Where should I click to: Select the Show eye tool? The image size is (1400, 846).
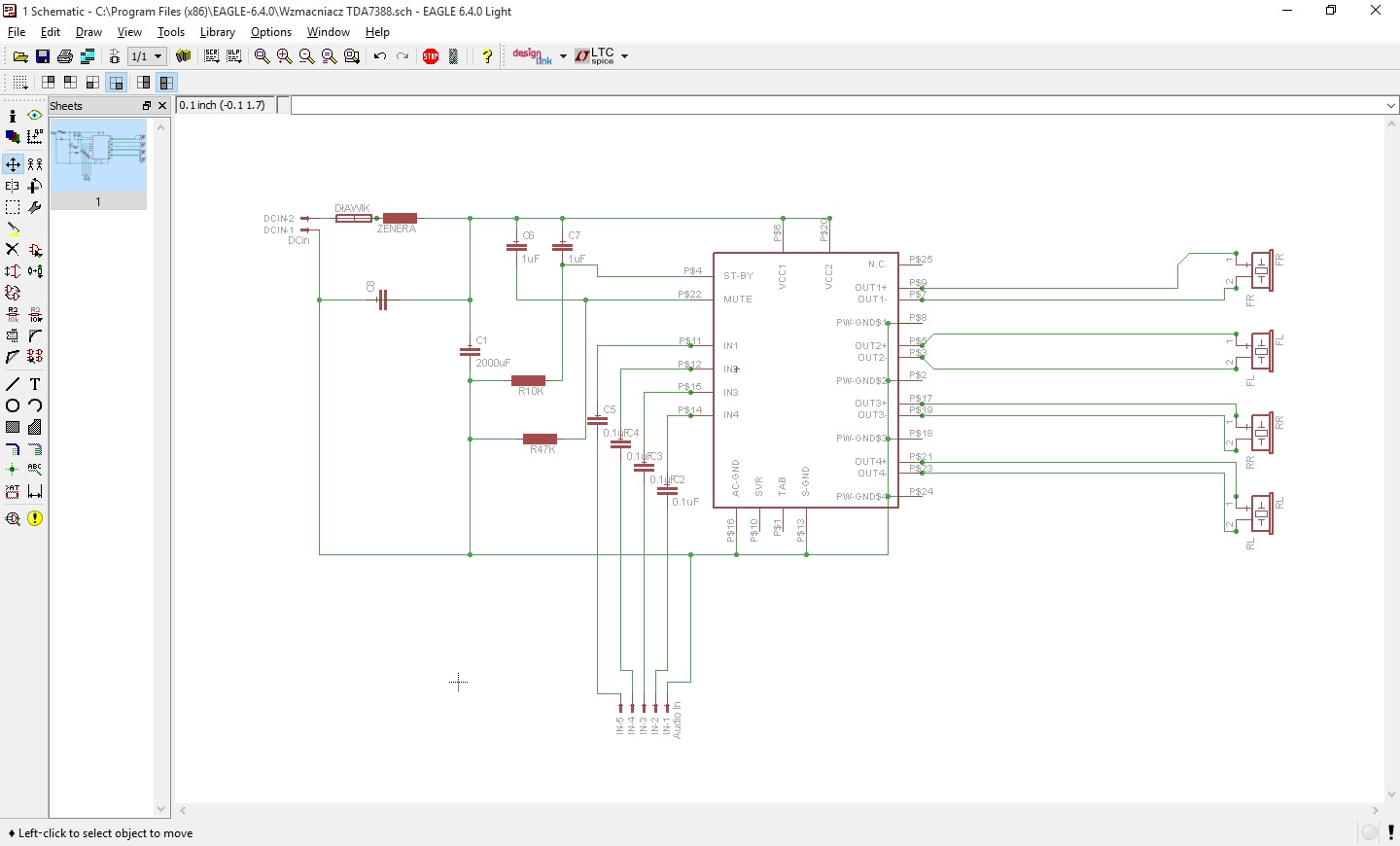click(35, 116)
